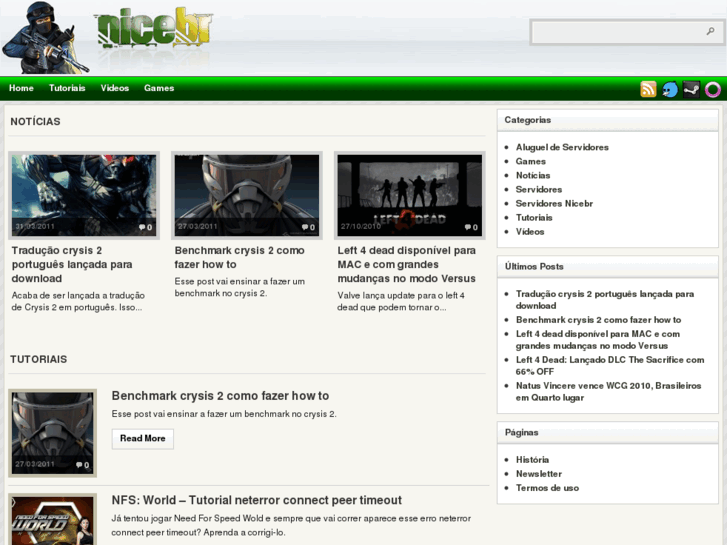Open the Benchmark thumbnail in Tutoriais section

click(x=52, y=433)
